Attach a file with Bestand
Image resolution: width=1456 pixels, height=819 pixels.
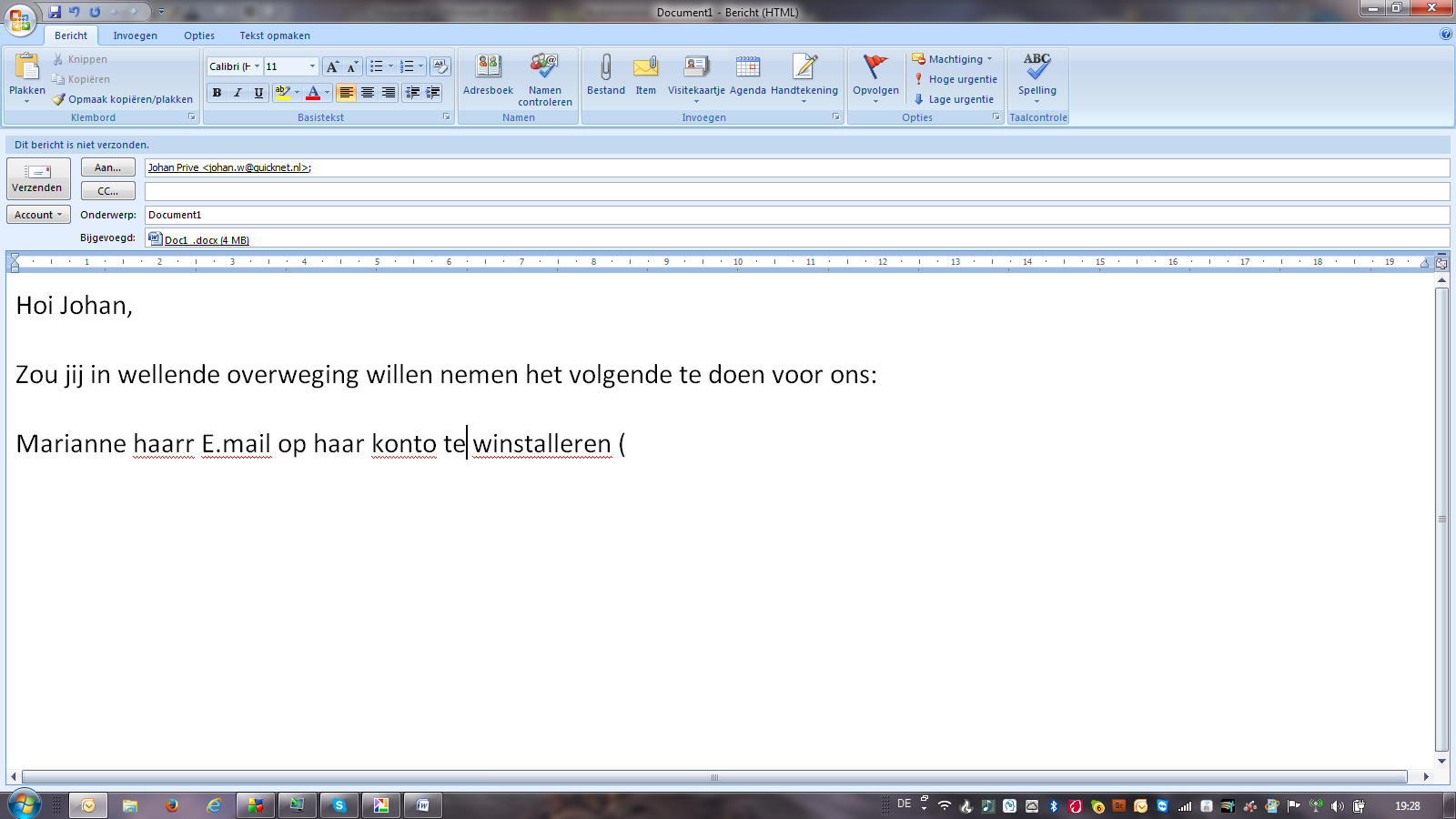(605, 75)
